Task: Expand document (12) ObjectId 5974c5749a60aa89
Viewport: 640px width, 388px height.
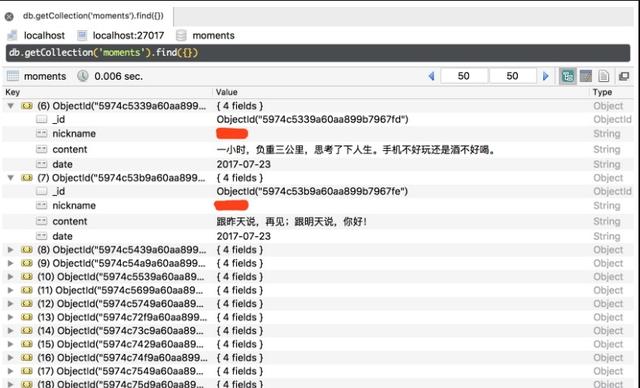Action: (x=11, y=304)
